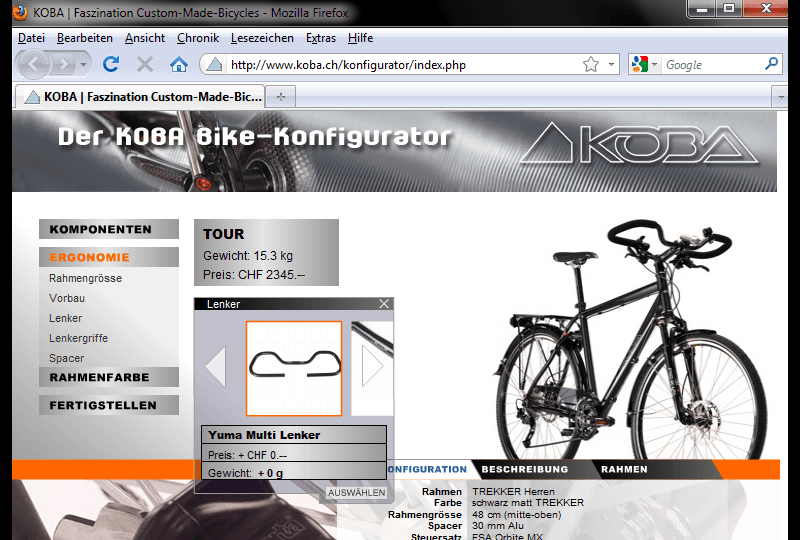Viewport: 800px width, 540px height.
Task: Open the Bearbeiten menu
Action: pyautogui.click(x=85, y=38)
